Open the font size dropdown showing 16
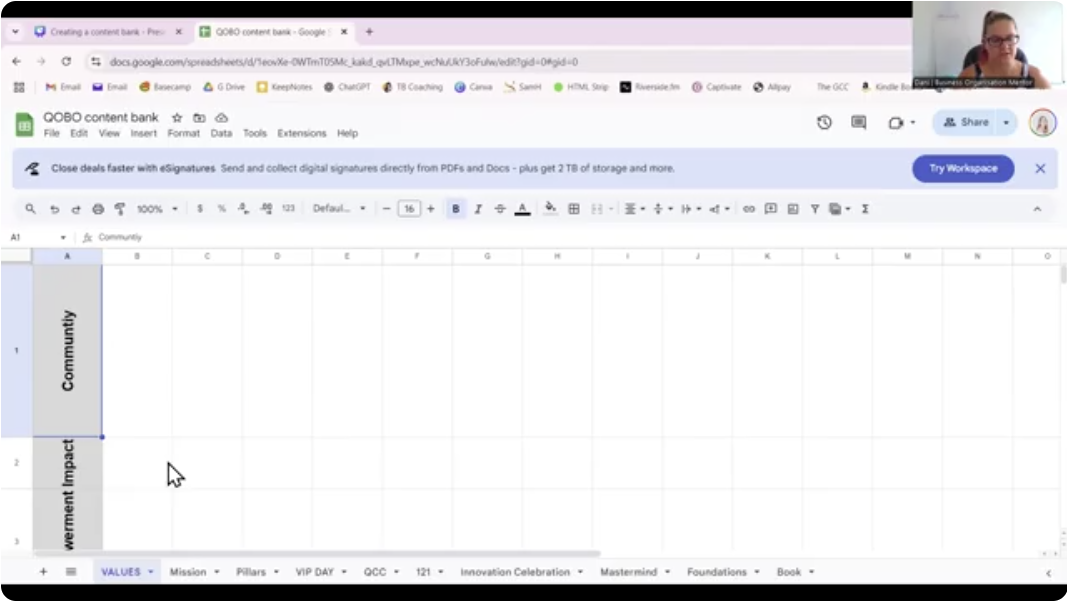 tap(408, 209)
